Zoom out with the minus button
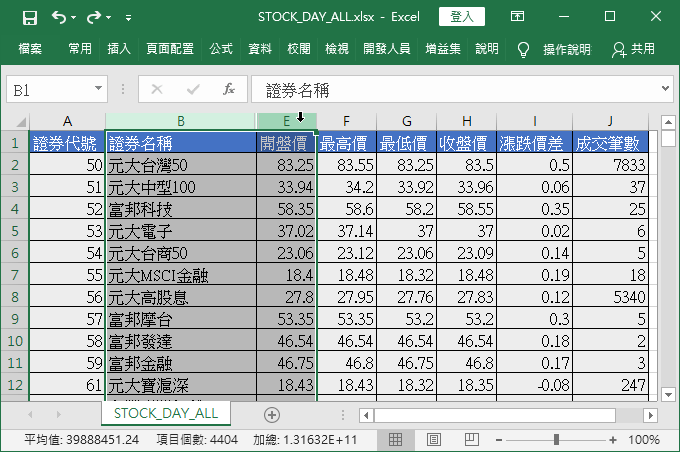Screen dimensions: 680x452 499,440
